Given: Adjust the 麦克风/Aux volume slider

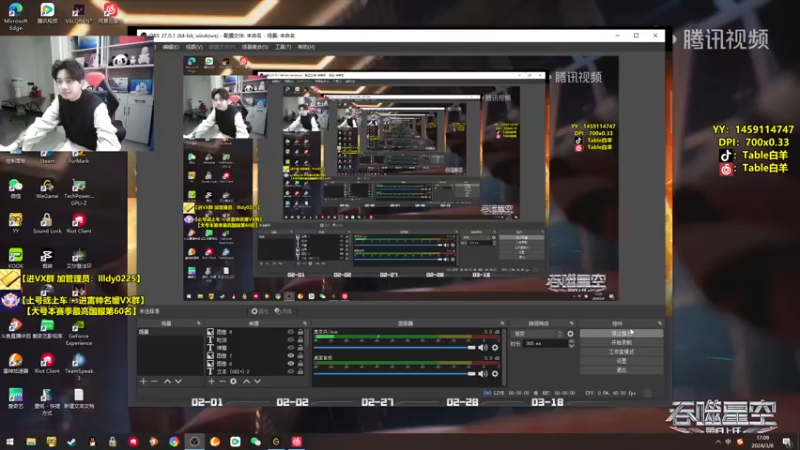Looking at the screenshot, I should pyautogui.click(x=394, y=347).
